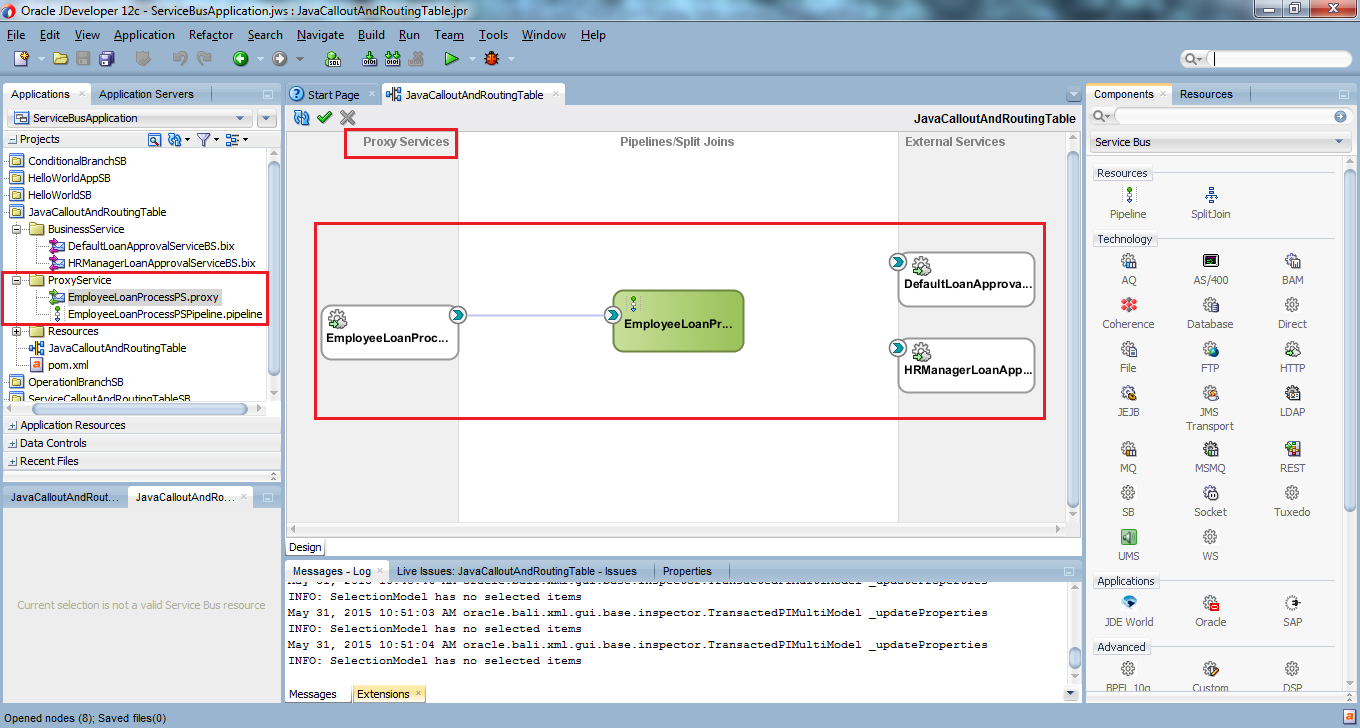
Task: Collapse the Projects section
Action: point(12,139)
